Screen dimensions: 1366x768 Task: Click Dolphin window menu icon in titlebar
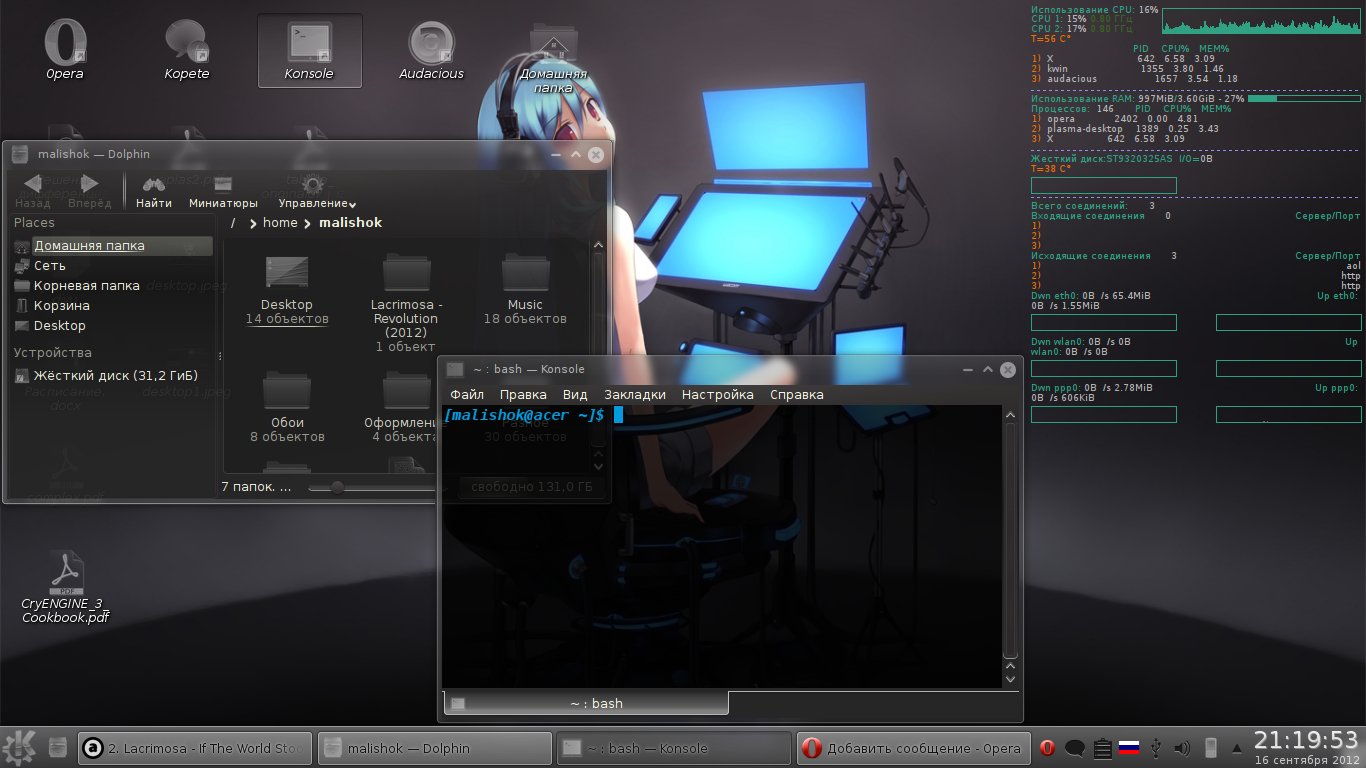[20, 154]
